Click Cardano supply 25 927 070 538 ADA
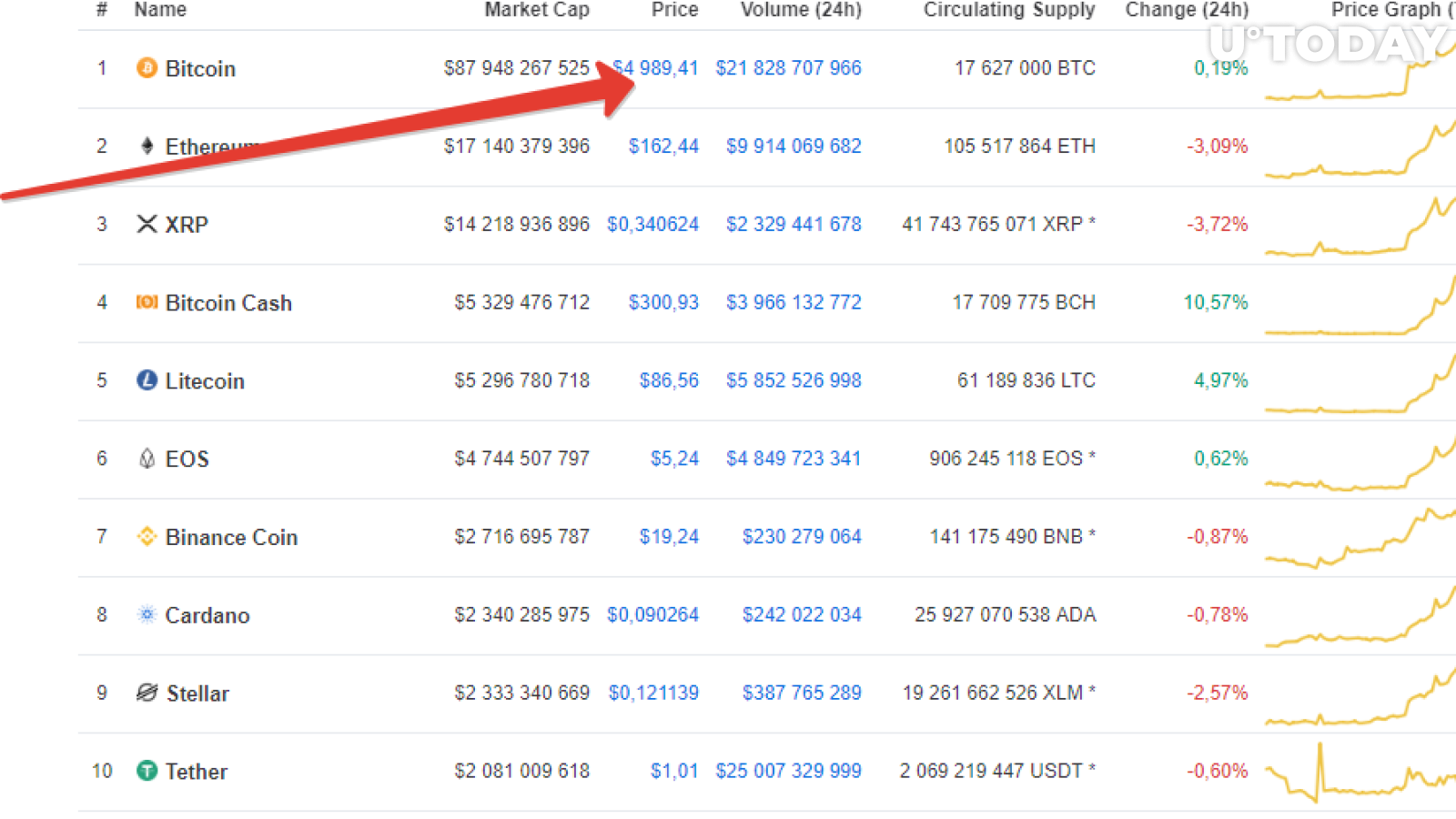This screenshot has width=1456, height=819. (x=1005, y=616)
